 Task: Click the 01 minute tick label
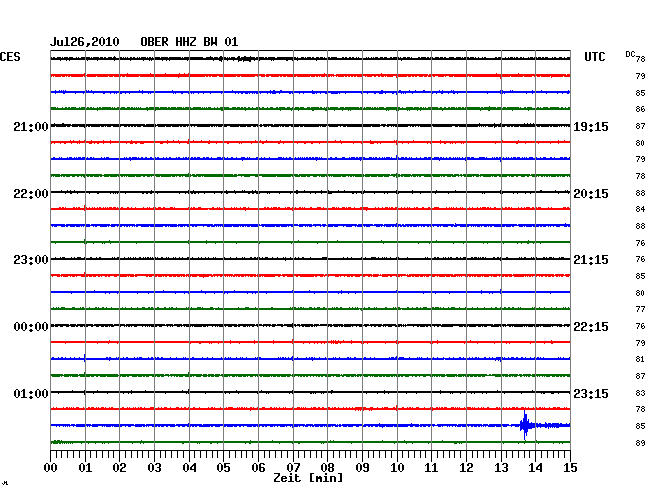[85, 467]
